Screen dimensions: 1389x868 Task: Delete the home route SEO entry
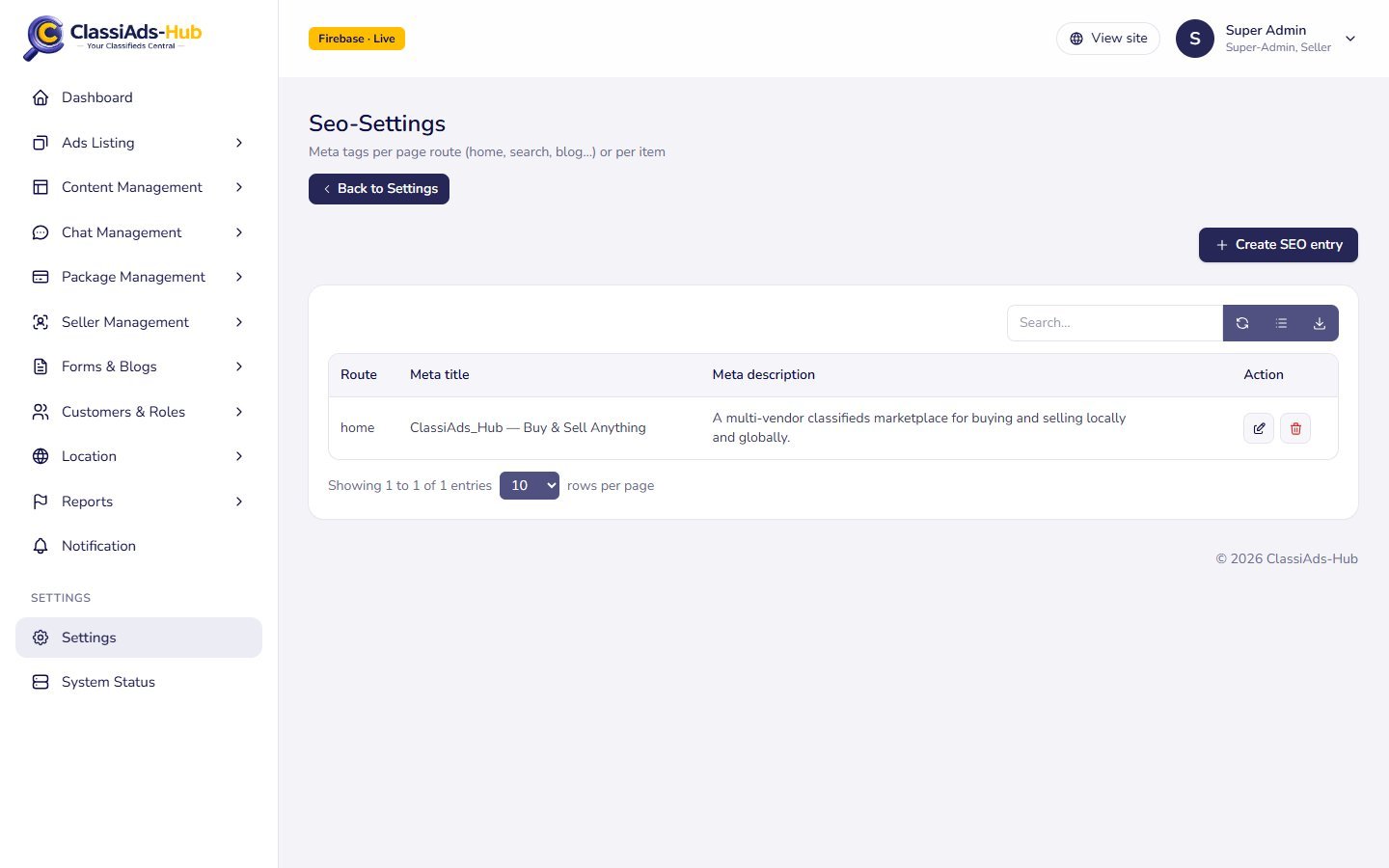1295,428
